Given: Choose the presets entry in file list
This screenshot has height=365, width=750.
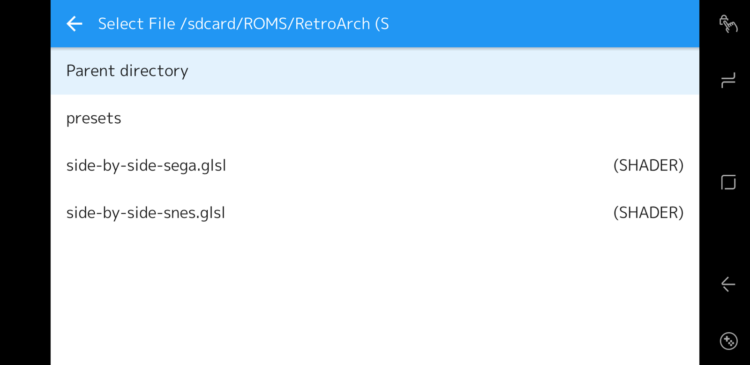Looking at the screenshot, I should (x=375, y=118).
